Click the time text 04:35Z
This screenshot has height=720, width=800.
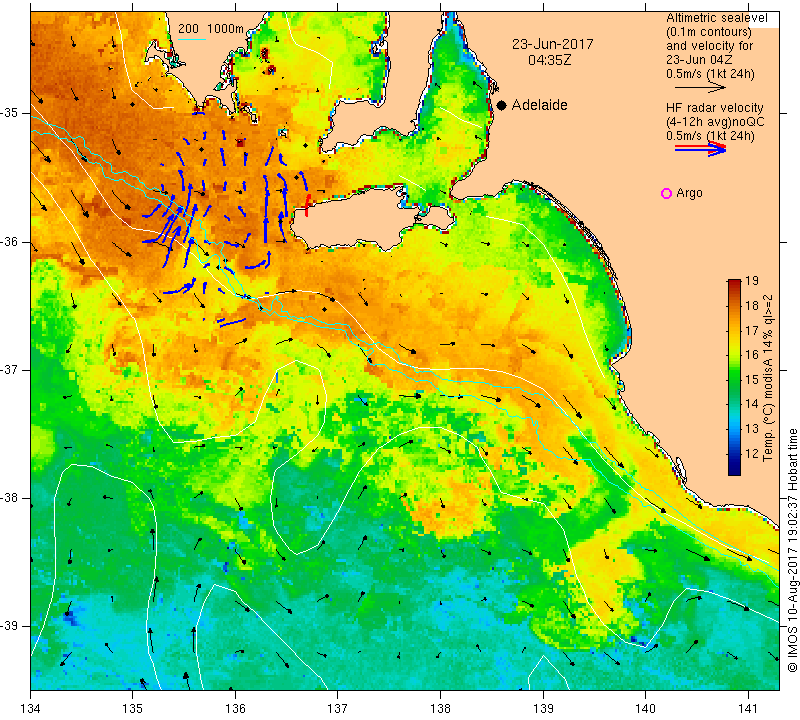549,60
